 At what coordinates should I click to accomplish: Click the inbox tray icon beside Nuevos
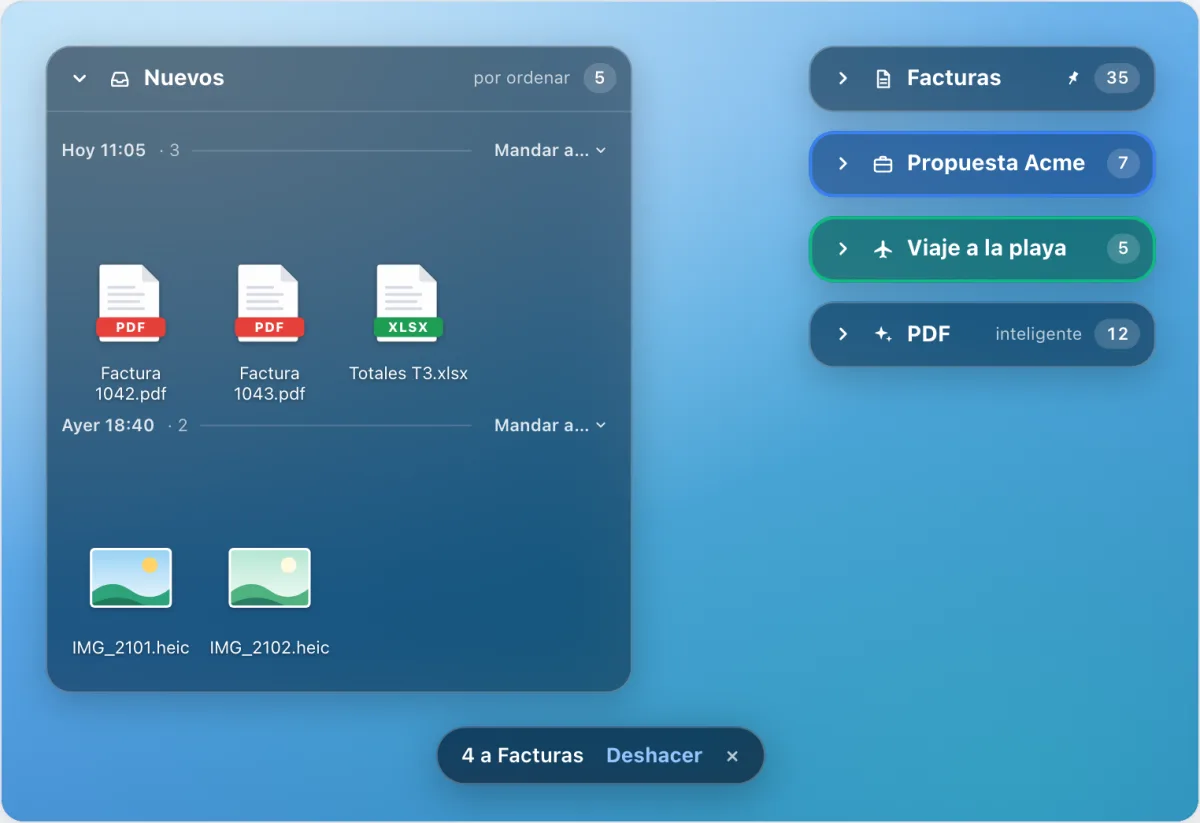[x=120, y=78]
